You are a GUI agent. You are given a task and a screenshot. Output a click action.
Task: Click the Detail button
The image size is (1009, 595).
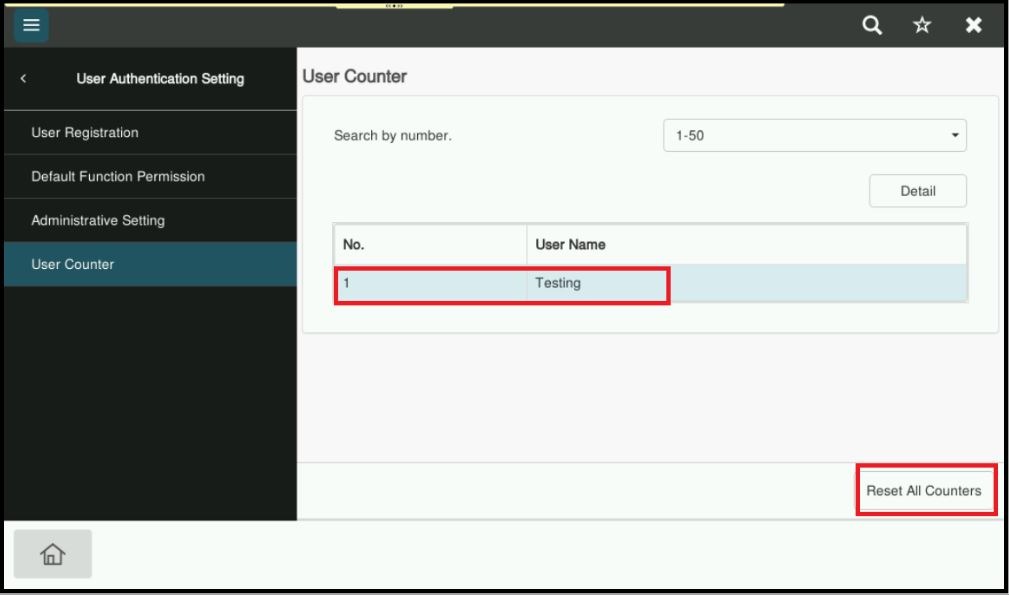coord(917,191)
